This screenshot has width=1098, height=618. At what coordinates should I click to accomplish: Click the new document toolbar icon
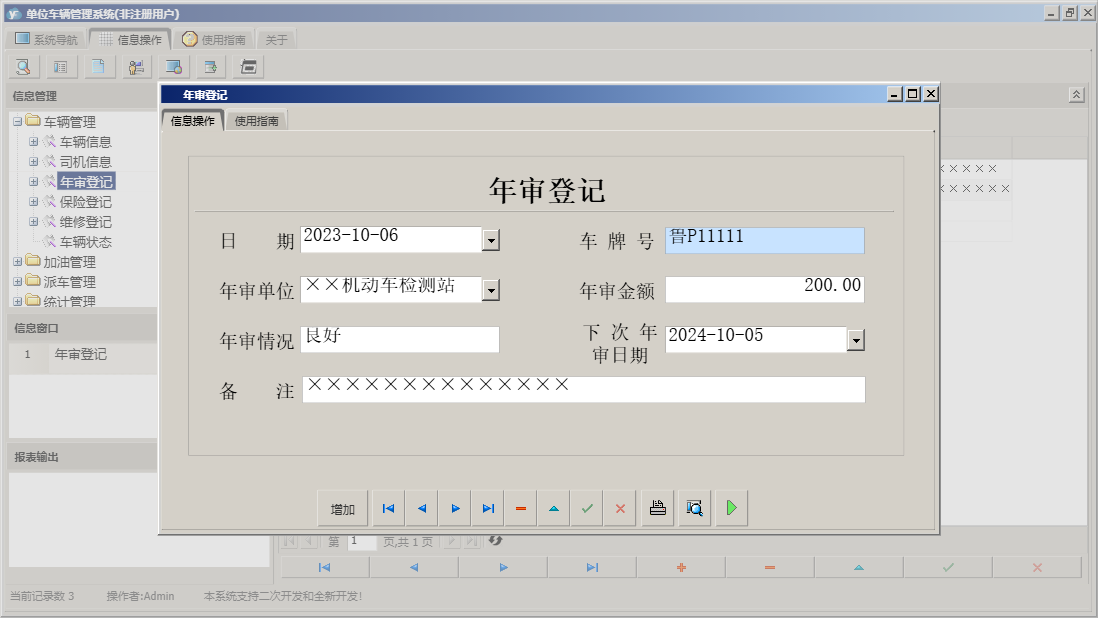click(96, 66)
